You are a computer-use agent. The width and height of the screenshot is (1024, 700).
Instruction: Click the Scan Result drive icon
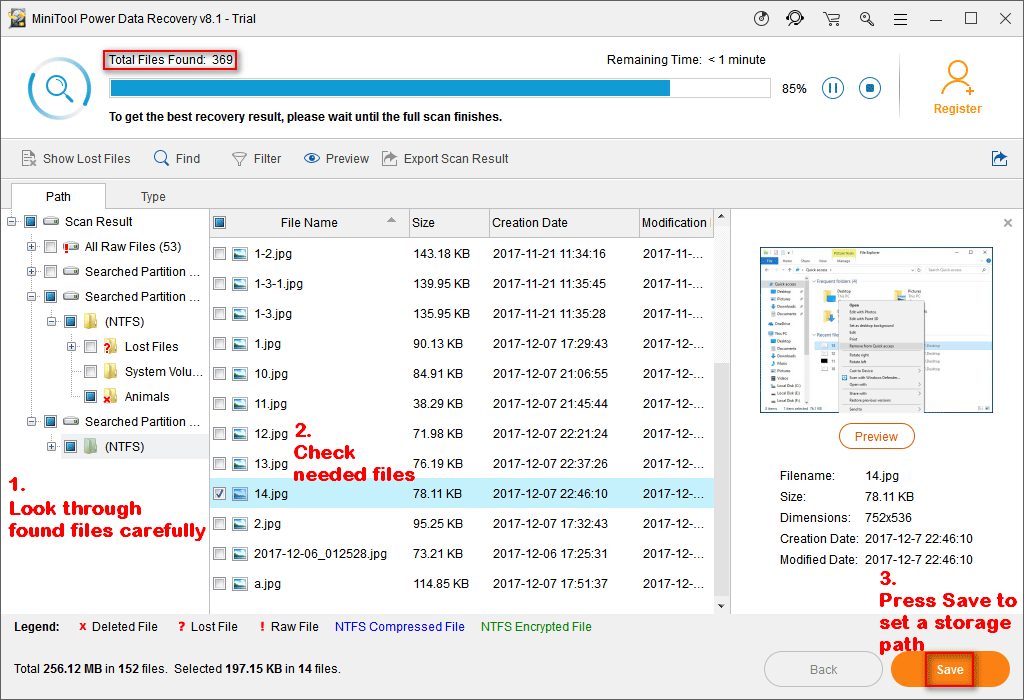51,221
